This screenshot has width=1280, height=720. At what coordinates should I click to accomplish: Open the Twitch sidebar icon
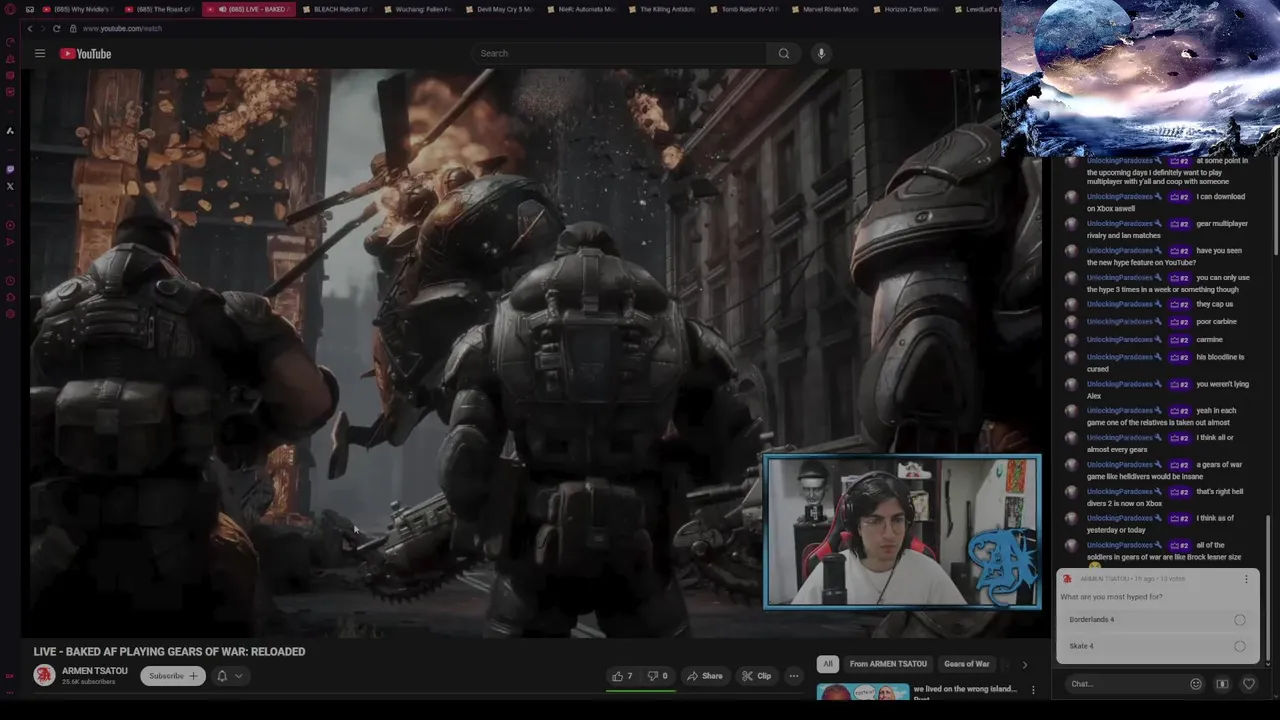(10, 169)
